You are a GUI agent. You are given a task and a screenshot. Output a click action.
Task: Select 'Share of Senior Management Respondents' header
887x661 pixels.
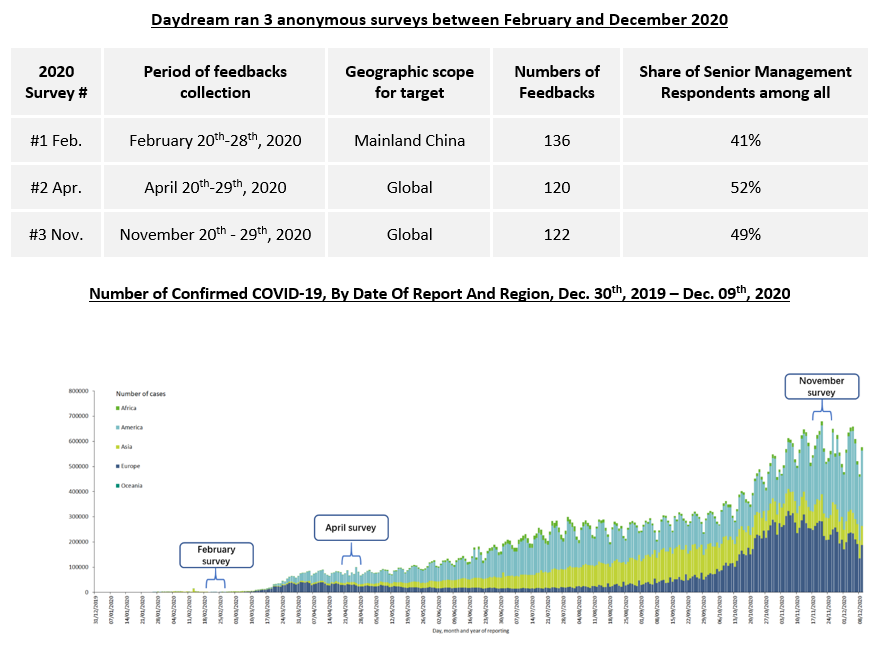coord(745,82)
